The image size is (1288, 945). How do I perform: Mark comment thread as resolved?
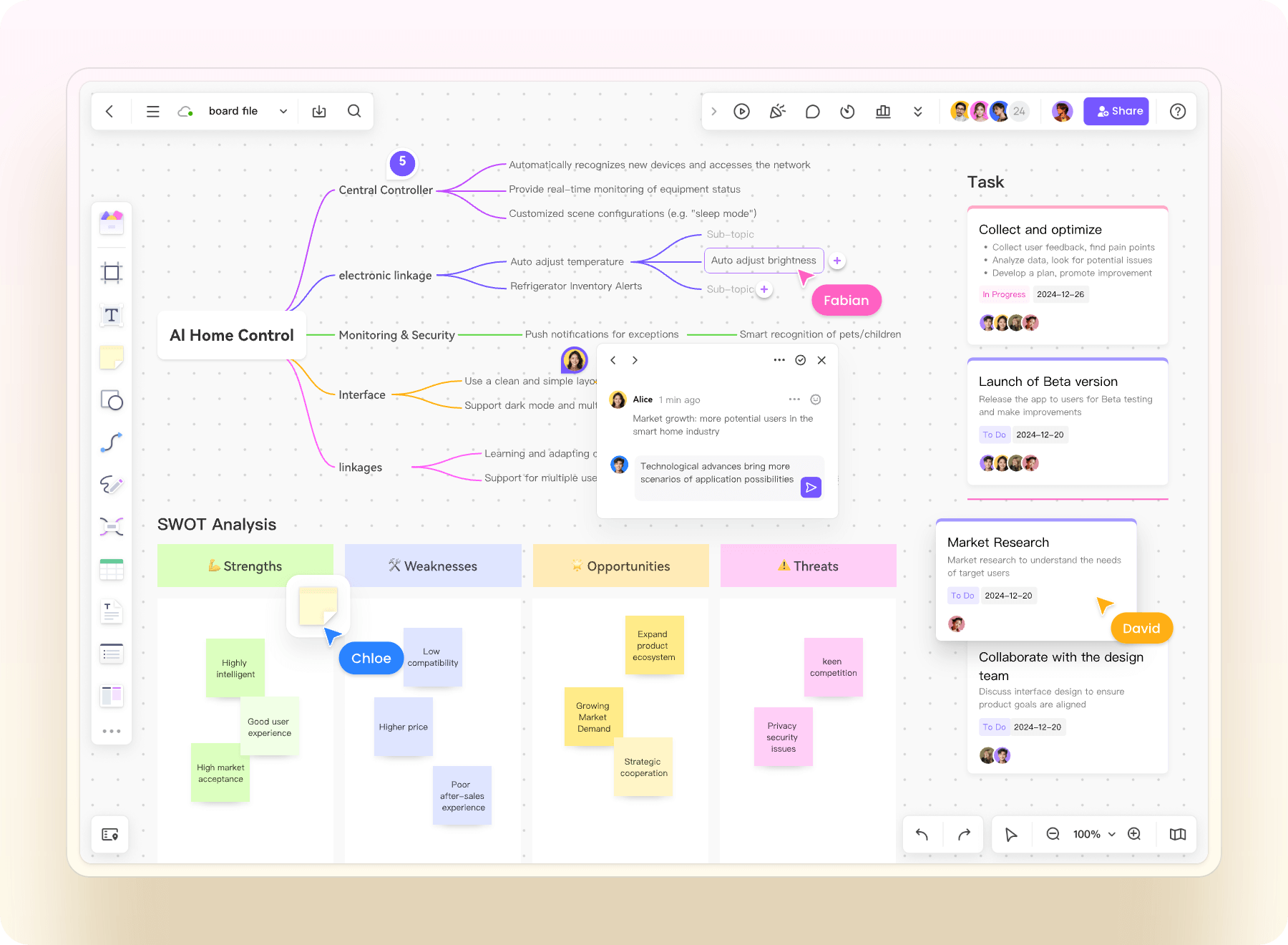point(801,360)
